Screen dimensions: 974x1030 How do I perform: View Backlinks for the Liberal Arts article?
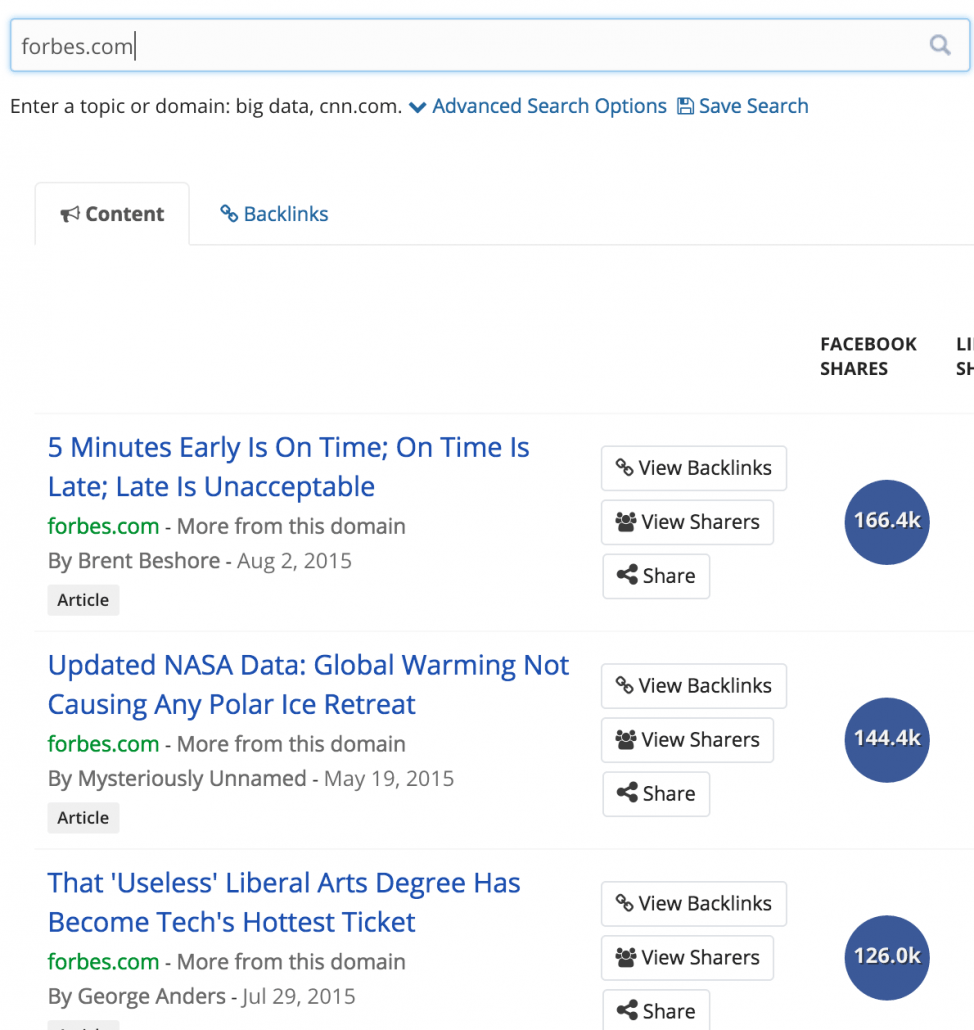click(x=694, y=903)
